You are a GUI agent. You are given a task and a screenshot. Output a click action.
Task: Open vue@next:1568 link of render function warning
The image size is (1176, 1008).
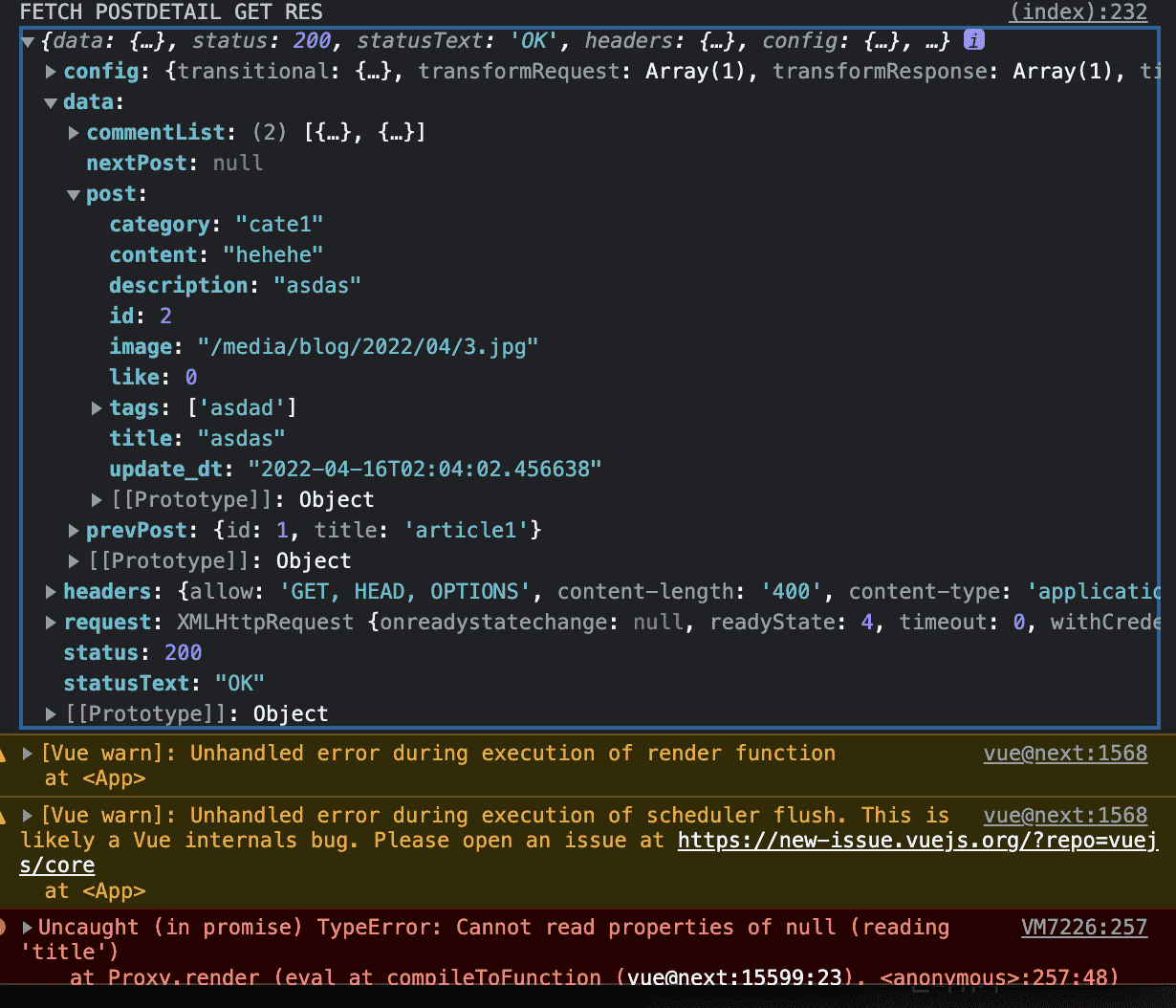coord(1064,754)
